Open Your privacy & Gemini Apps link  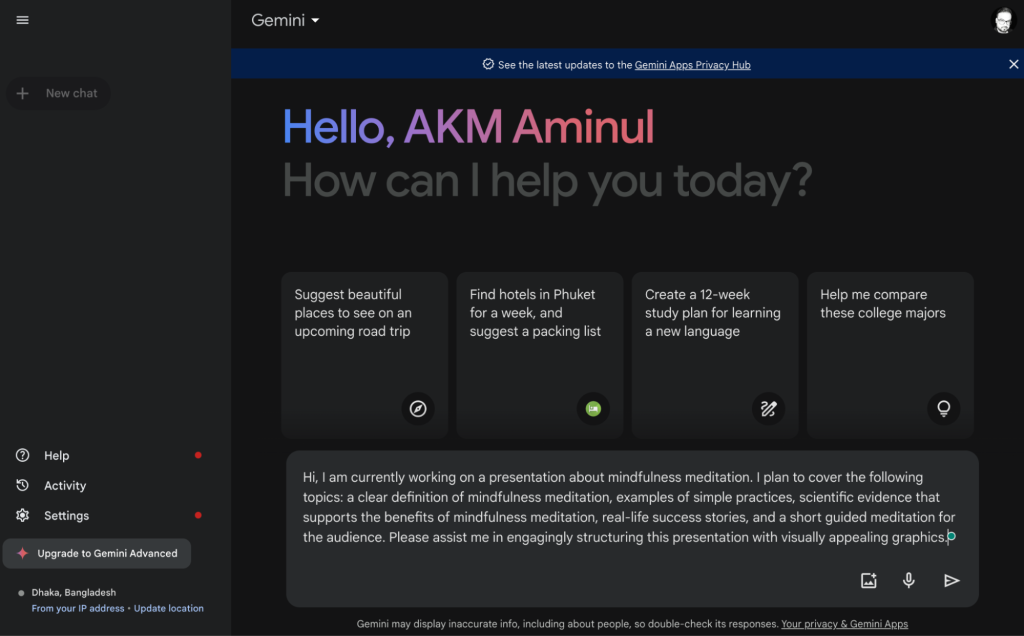tap(844, 624)
